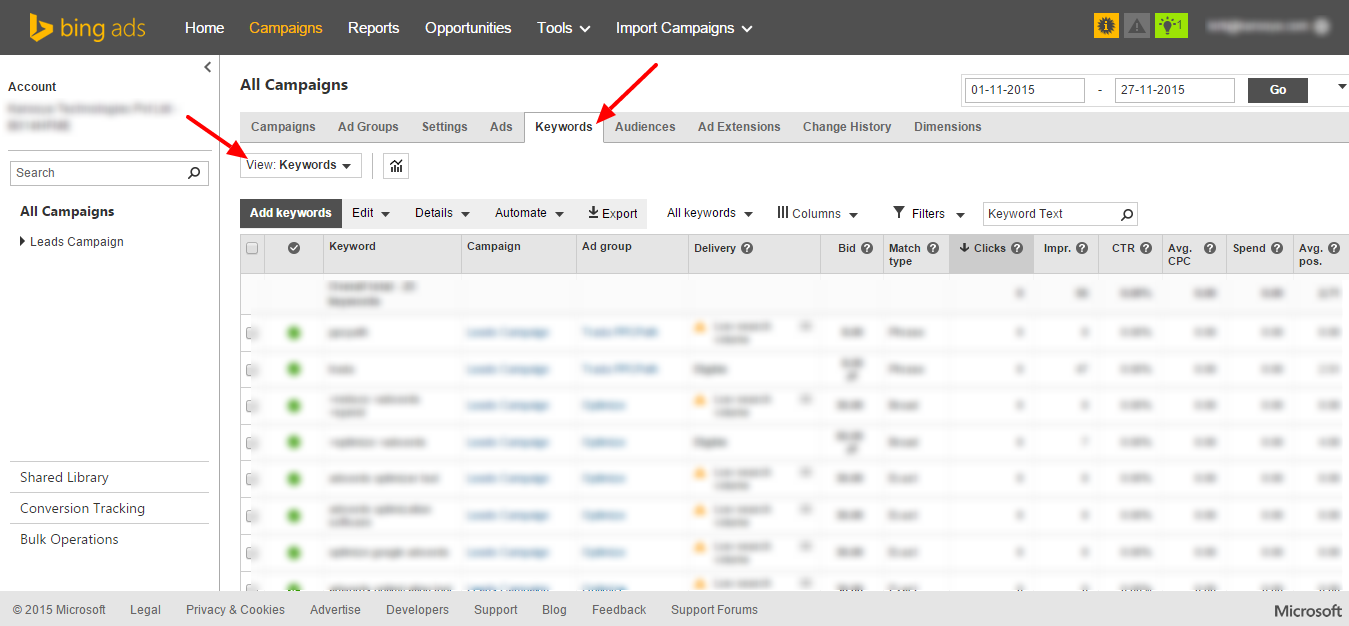This screenshot has height=626, width=1349.
Task: Open the Edit dropdown
Action: point(371,213)
